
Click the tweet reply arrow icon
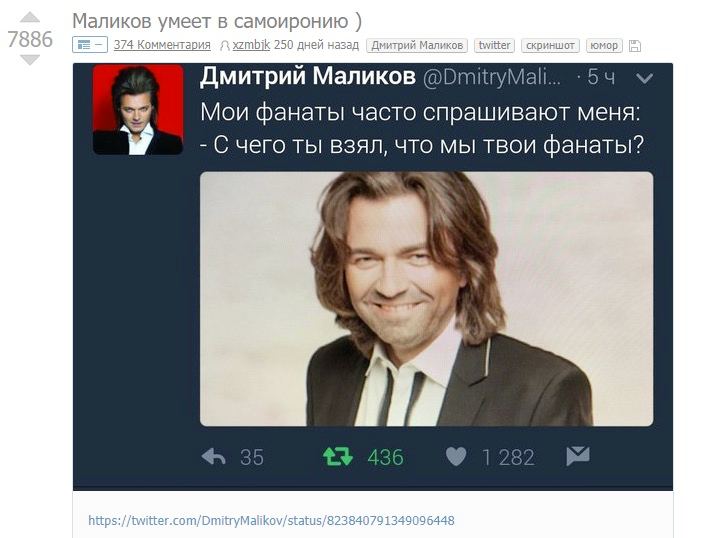coord(213,457)
